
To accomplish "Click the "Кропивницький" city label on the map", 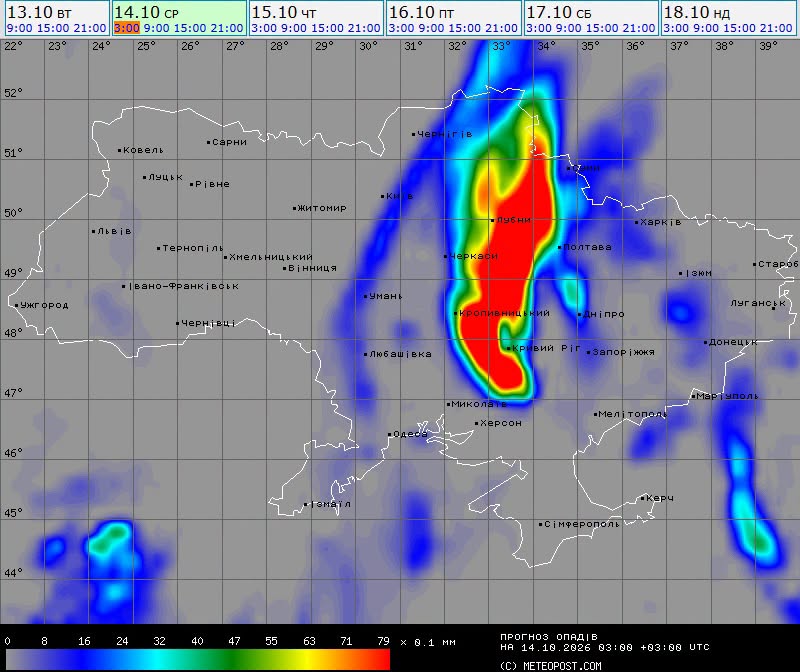I will pyautogui.click(x=504, y=313).
